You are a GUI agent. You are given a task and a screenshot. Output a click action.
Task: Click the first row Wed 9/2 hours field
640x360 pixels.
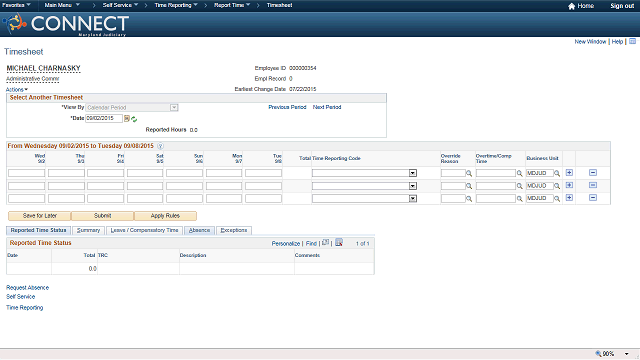pyautogui.click(x=27, y=173)
